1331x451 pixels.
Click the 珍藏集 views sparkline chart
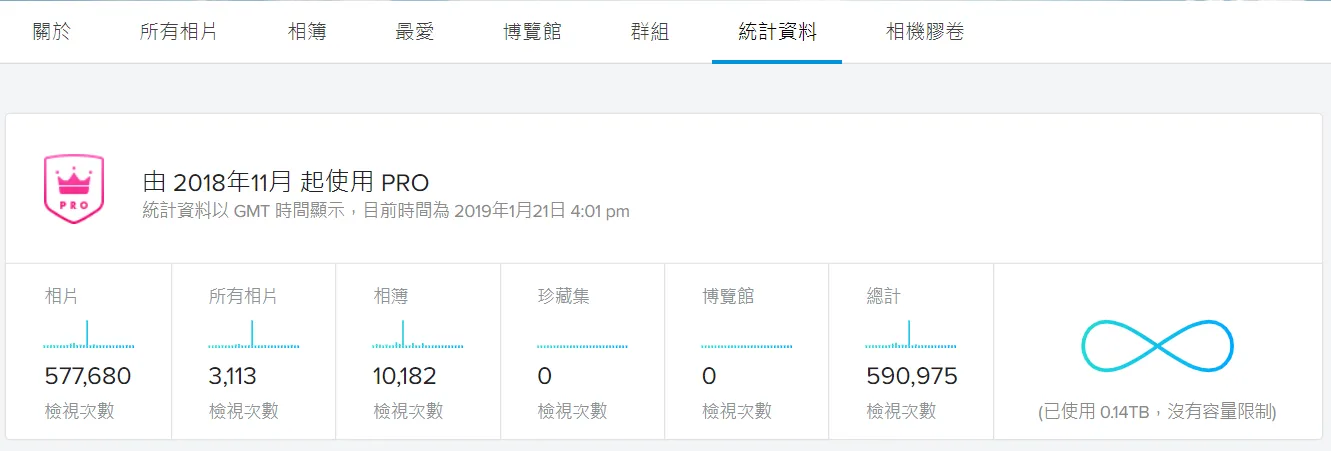(582, 346)
